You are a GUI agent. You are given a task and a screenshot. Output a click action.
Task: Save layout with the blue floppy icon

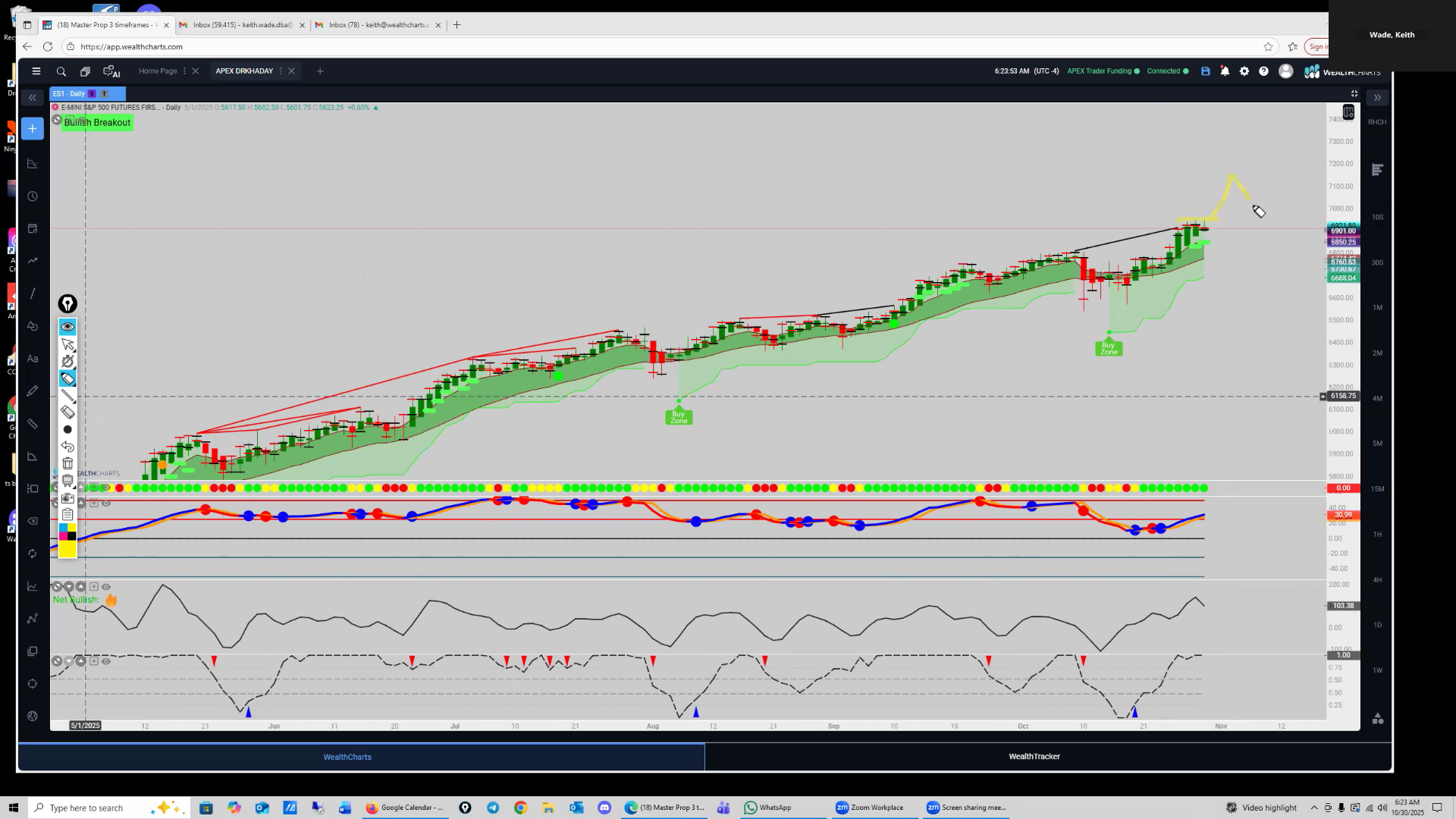coord(1205,71)
